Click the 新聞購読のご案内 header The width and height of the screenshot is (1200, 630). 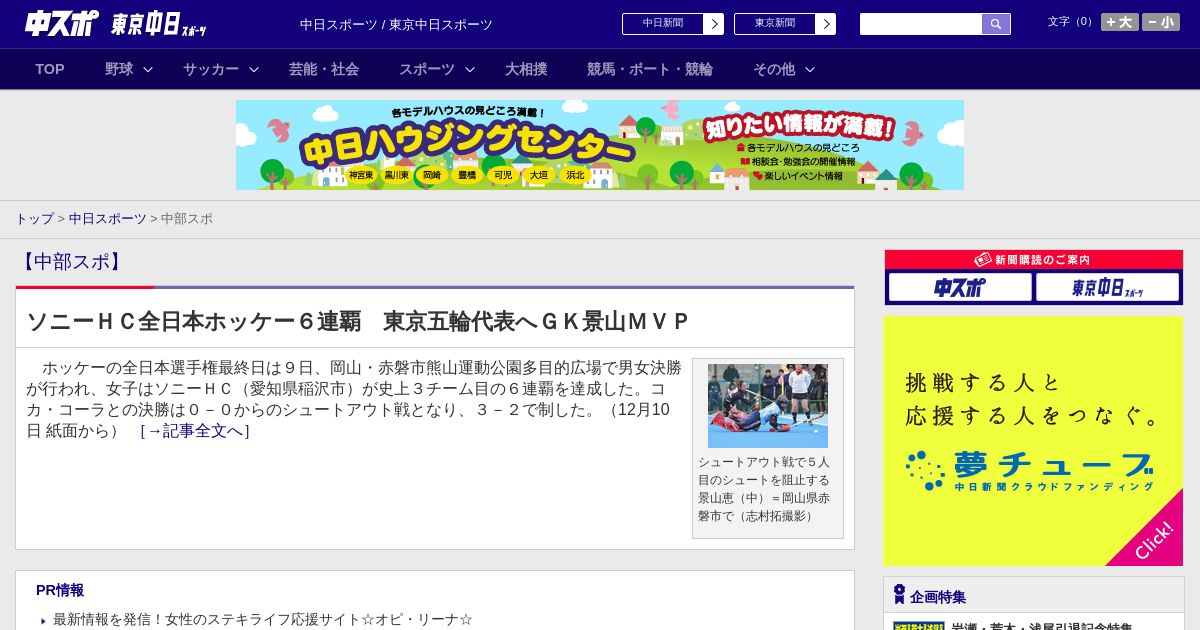click(1034, 259)
